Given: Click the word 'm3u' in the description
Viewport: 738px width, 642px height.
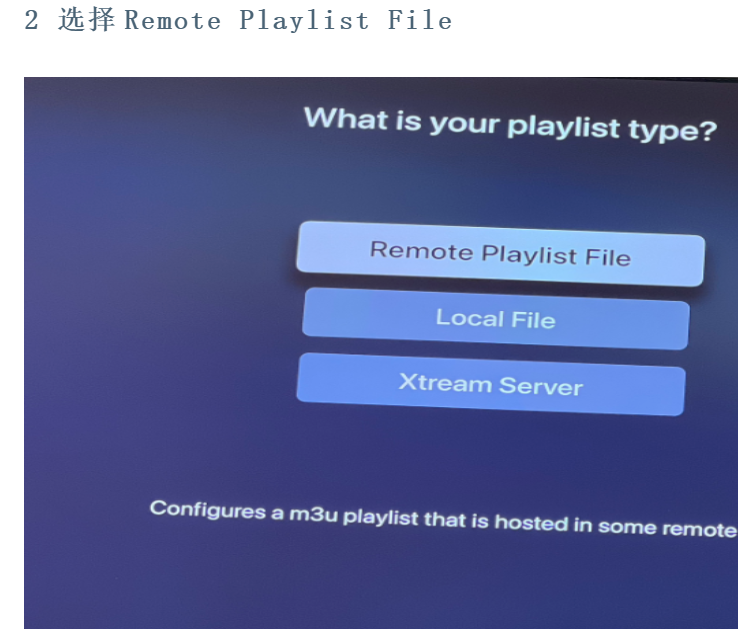Looking at the screenshot, I should (x=313, y=513).
